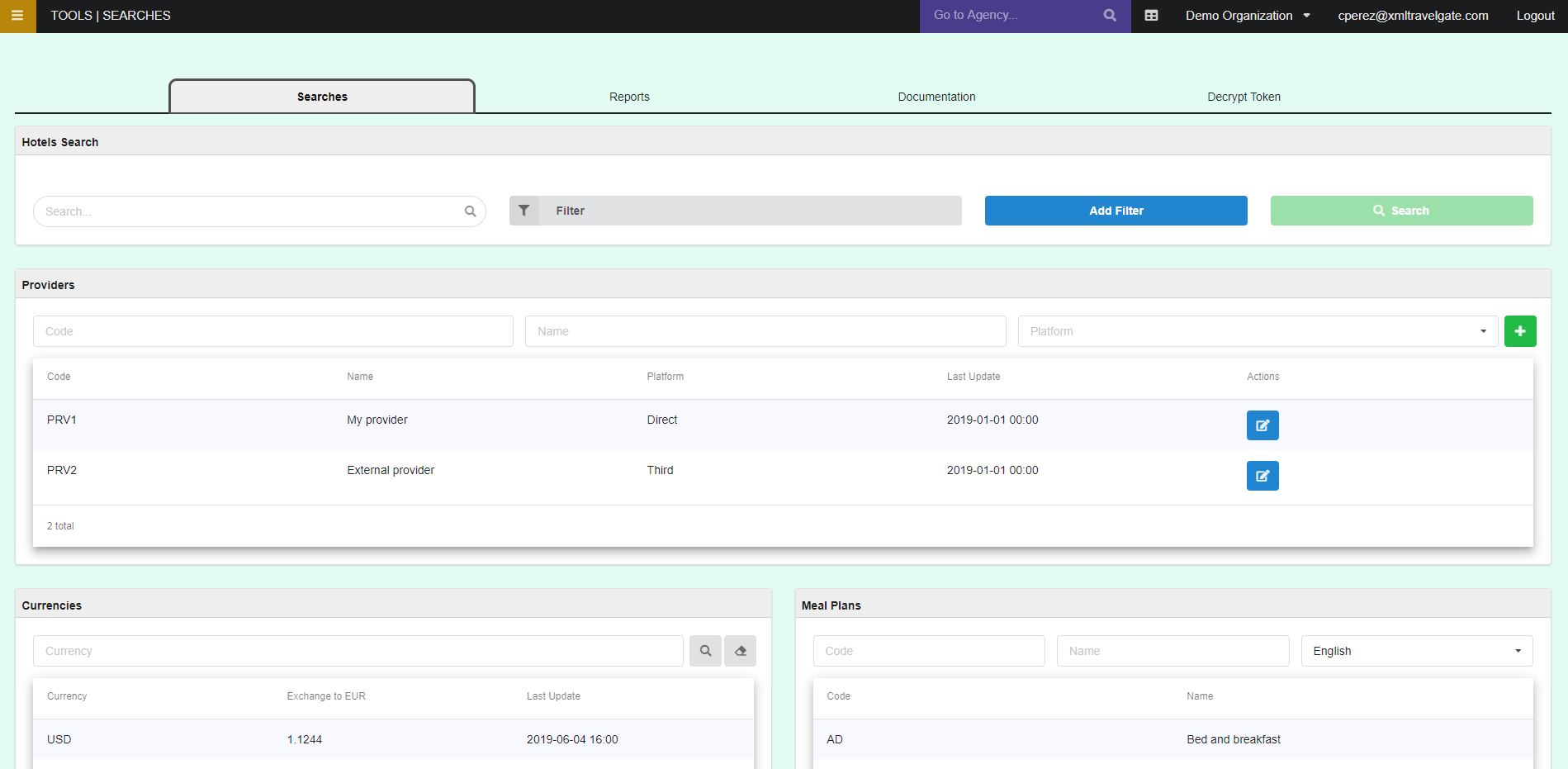
Task: Open the English language dropdown
Action: [1417, 651]
